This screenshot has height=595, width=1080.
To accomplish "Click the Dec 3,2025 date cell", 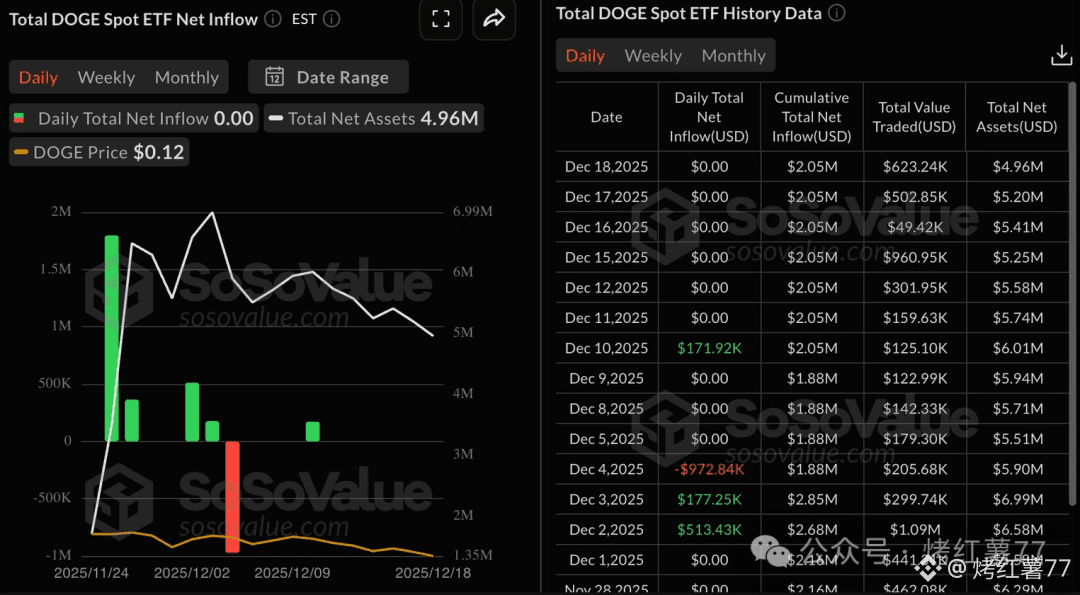I will point(607,500).
